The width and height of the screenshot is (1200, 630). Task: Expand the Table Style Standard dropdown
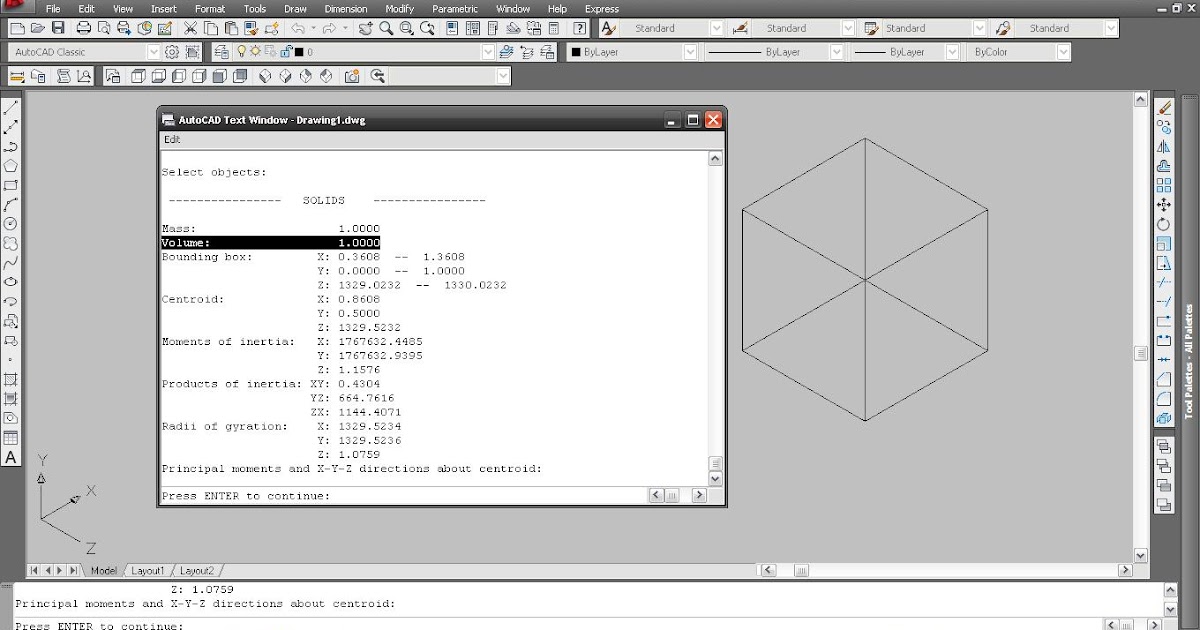(980, 28)
